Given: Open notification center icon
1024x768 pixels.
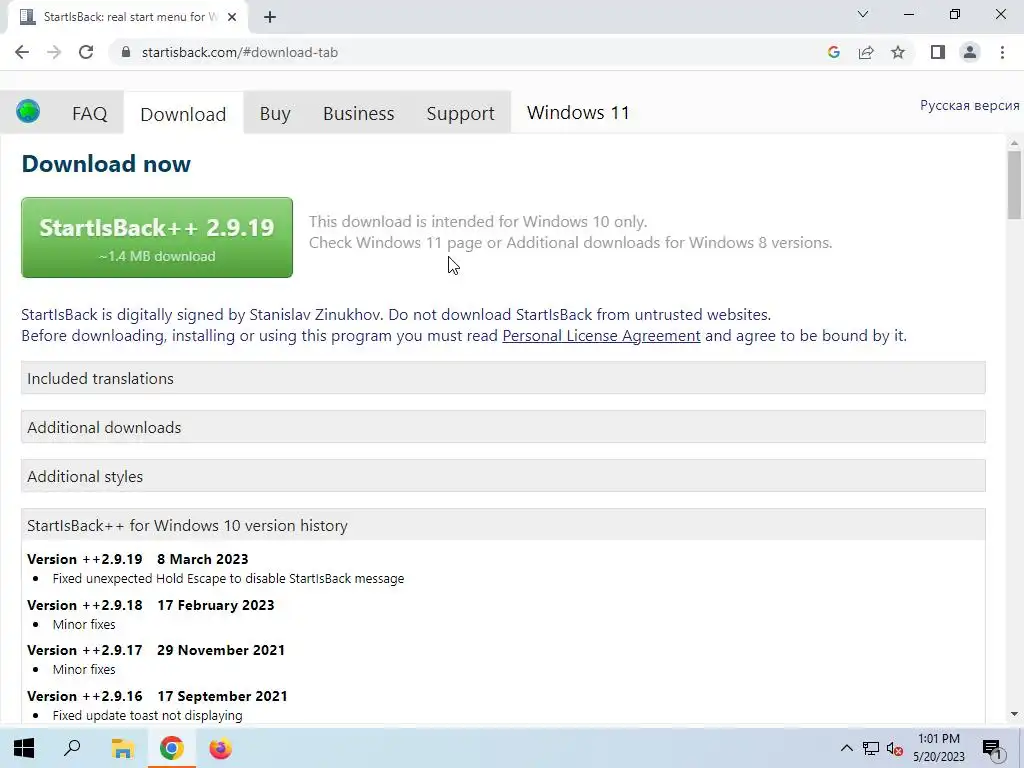Looking at the screenshot, I should 993,750.
